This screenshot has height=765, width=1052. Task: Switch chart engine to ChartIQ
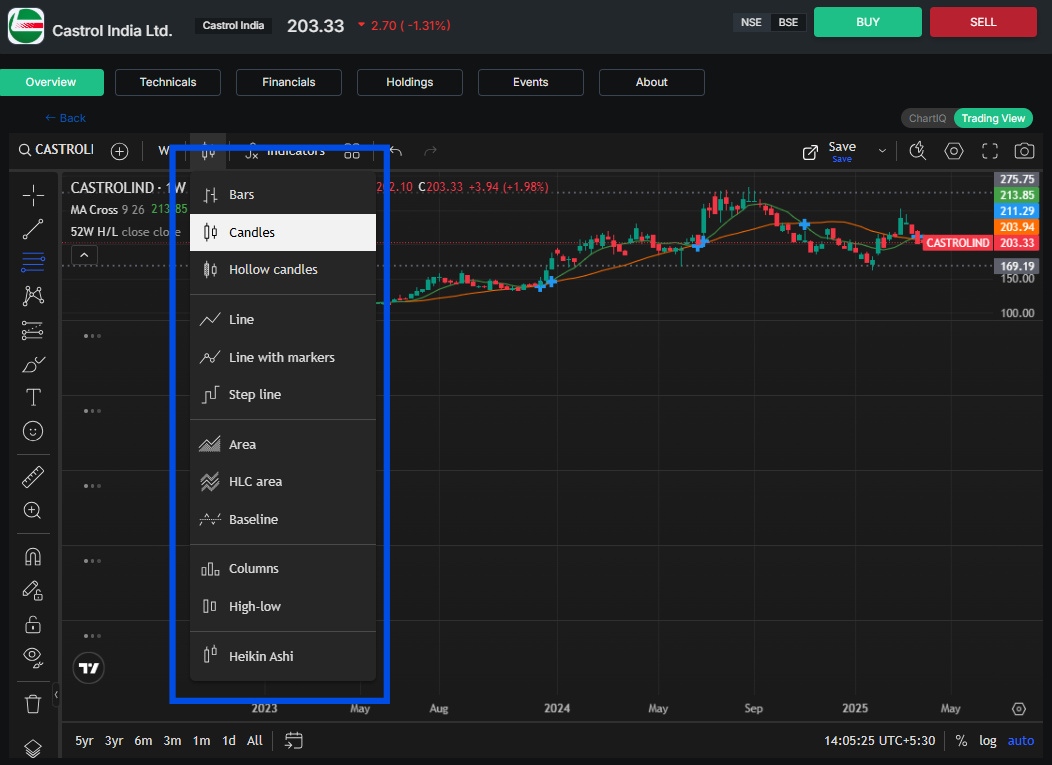click(927, 118)
